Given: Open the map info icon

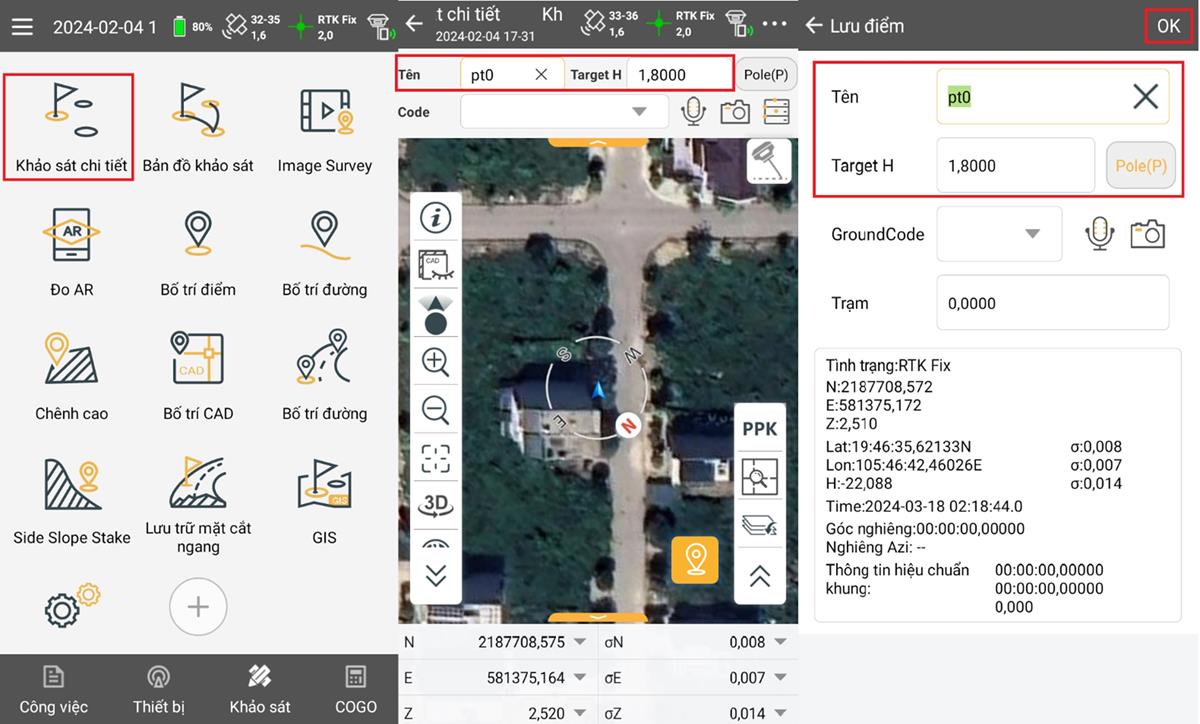Looking at the screenshot, I should click(436, 218).
